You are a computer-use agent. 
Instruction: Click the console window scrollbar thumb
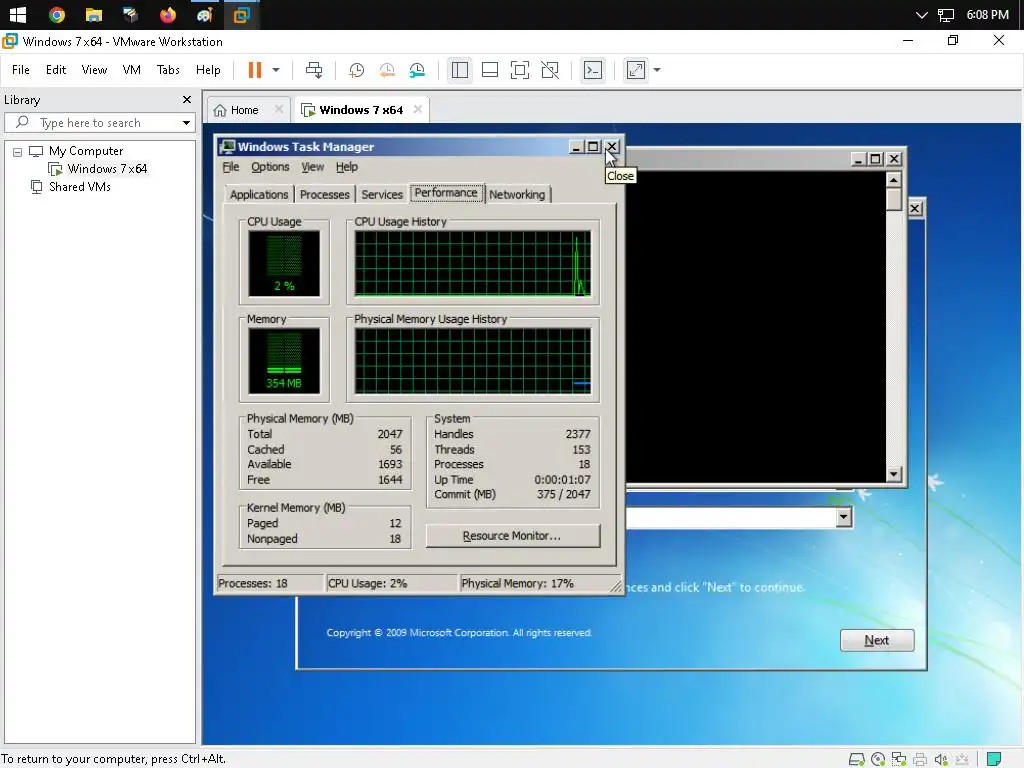(894, 199)
